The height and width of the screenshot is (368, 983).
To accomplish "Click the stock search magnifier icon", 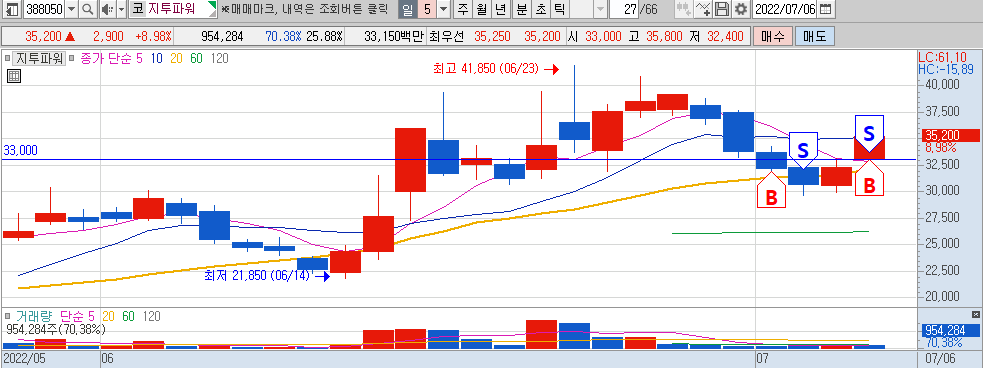I will coord(88,9).
